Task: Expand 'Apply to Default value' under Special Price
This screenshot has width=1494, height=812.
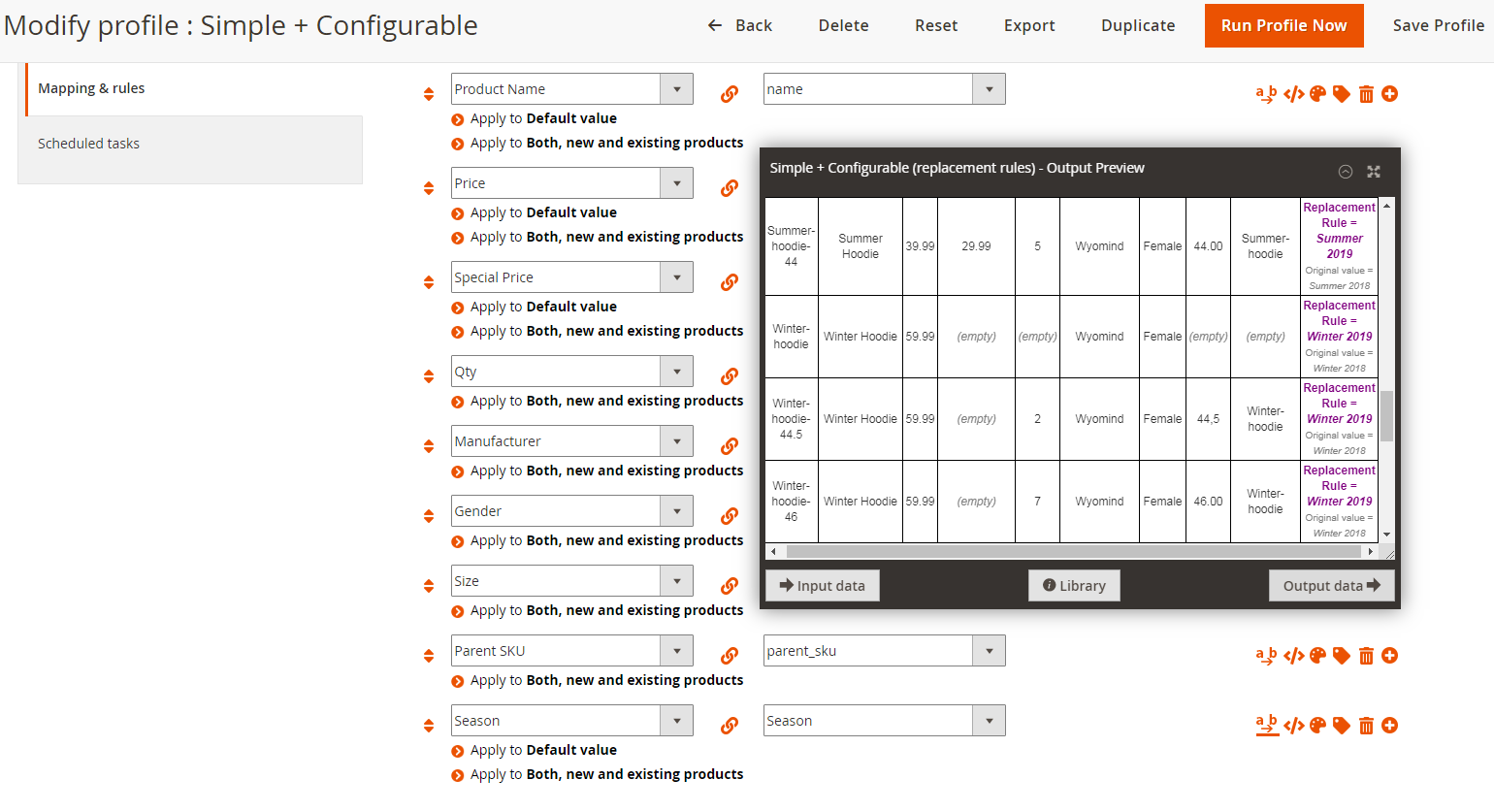Action: coord(458,308)
